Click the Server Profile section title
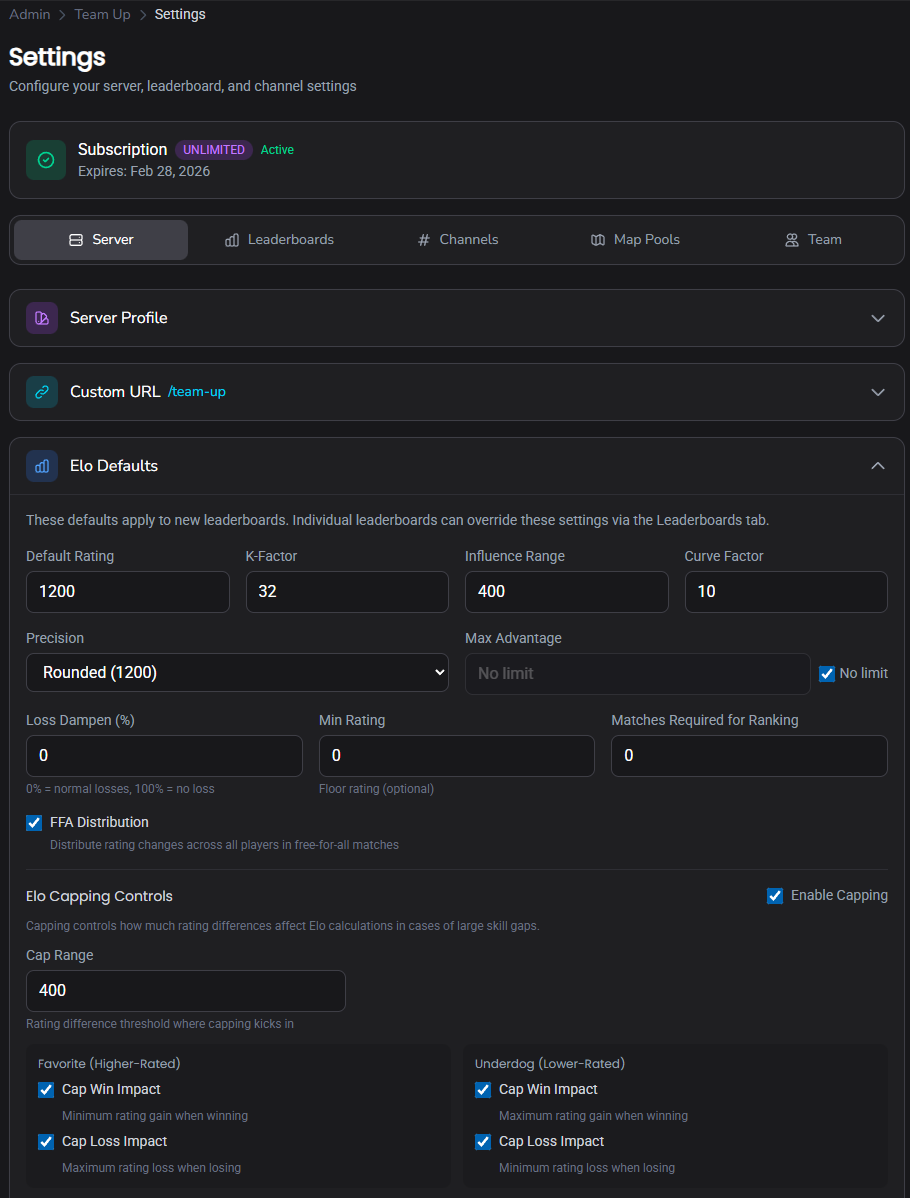The image size is (910, 1198). pos(118,318)
